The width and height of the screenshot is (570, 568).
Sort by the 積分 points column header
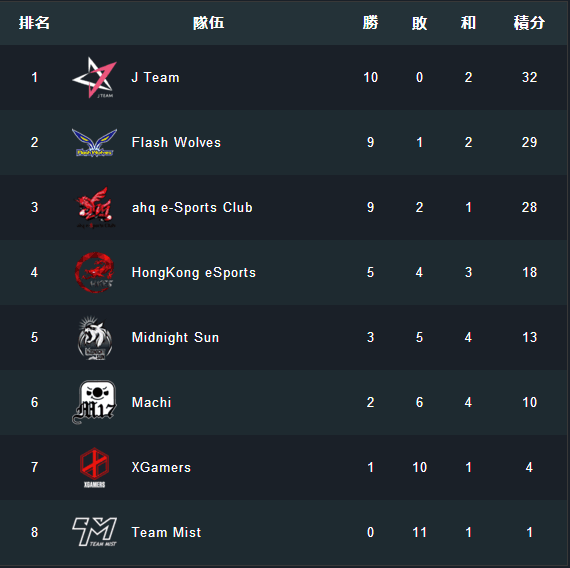pos(529,23)
